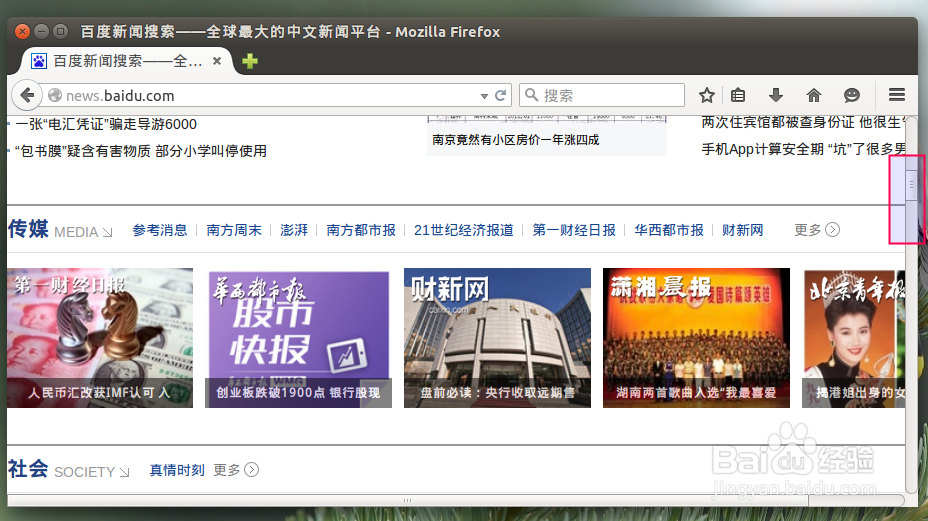Viewport: 928px width, 521px height.
Task: Show bookmarks list icon
Action: pos(738,95)
